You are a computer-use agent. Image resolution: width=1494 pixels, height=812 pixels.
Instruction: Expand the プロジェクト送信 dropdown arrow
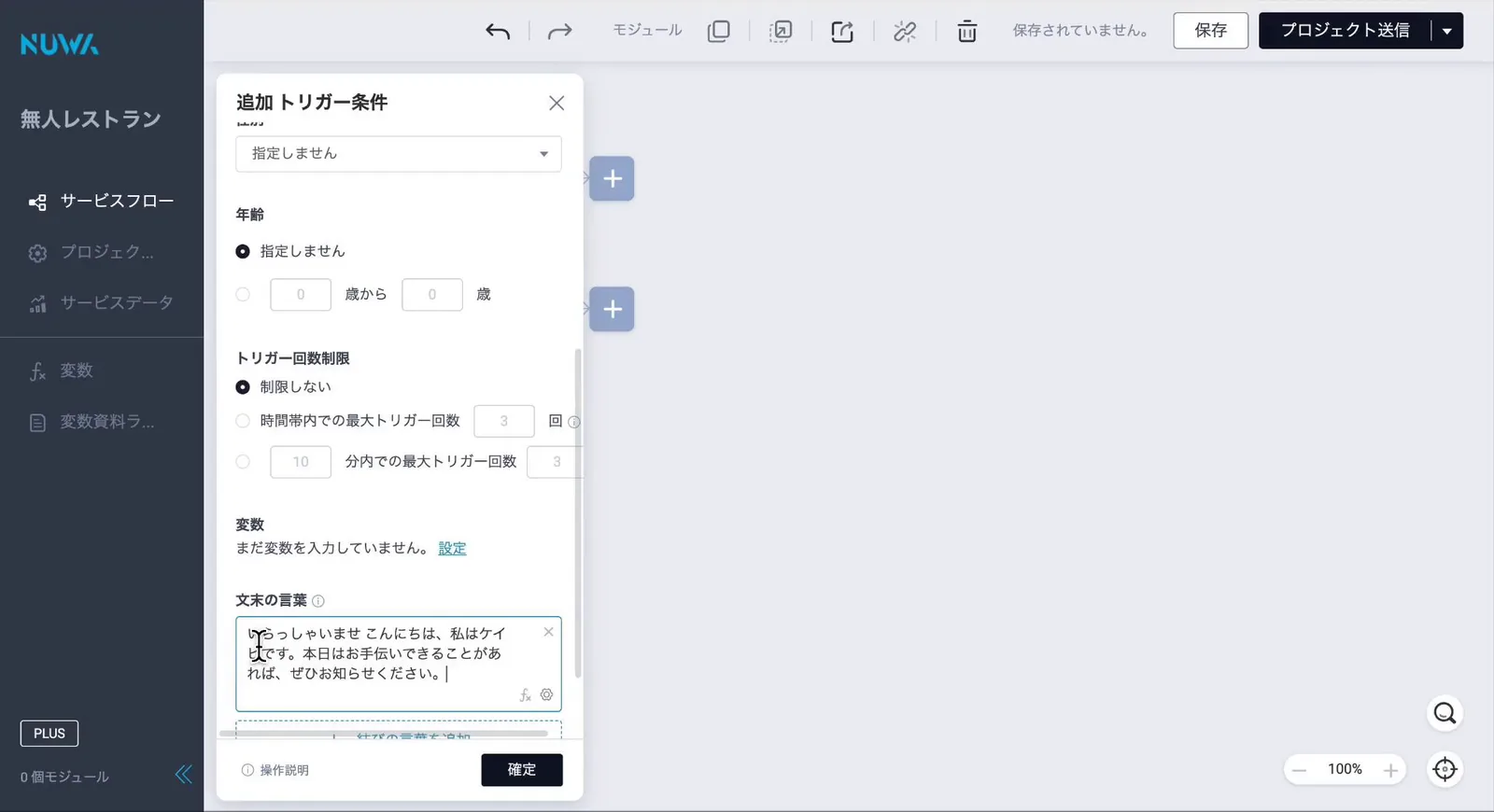1446,31
